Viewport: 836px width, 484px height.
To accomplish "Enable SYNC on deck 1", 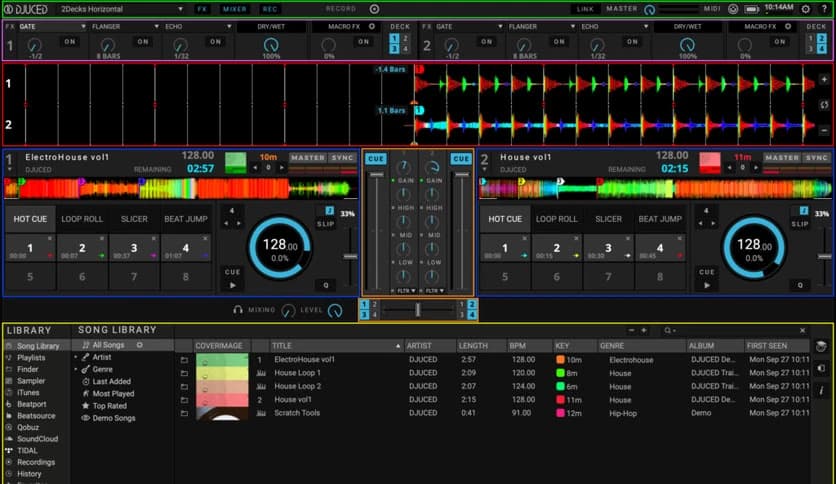I will pos(344,158).
